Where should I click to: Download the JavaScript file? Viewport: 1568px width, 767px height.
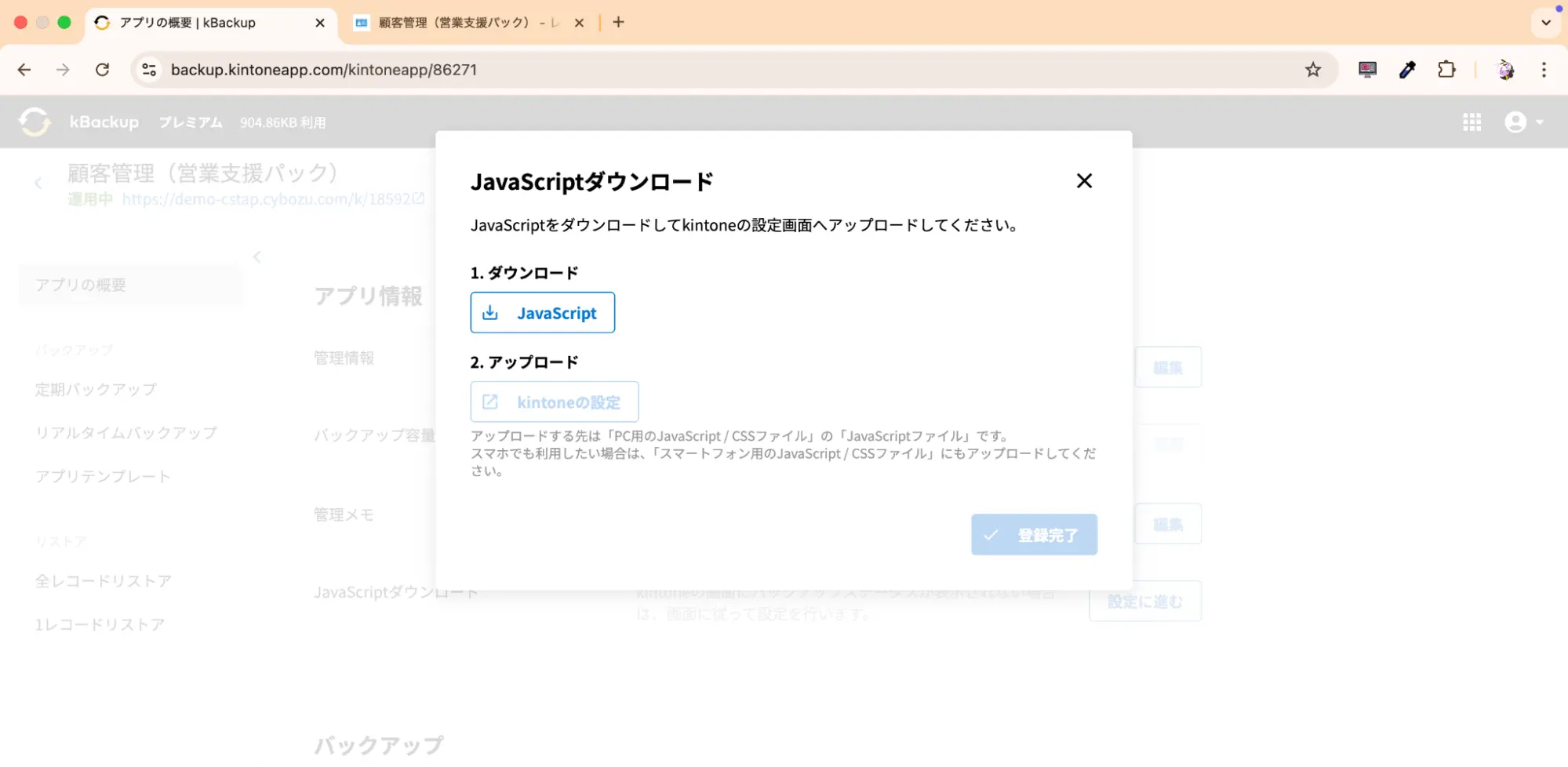point(542,313)
